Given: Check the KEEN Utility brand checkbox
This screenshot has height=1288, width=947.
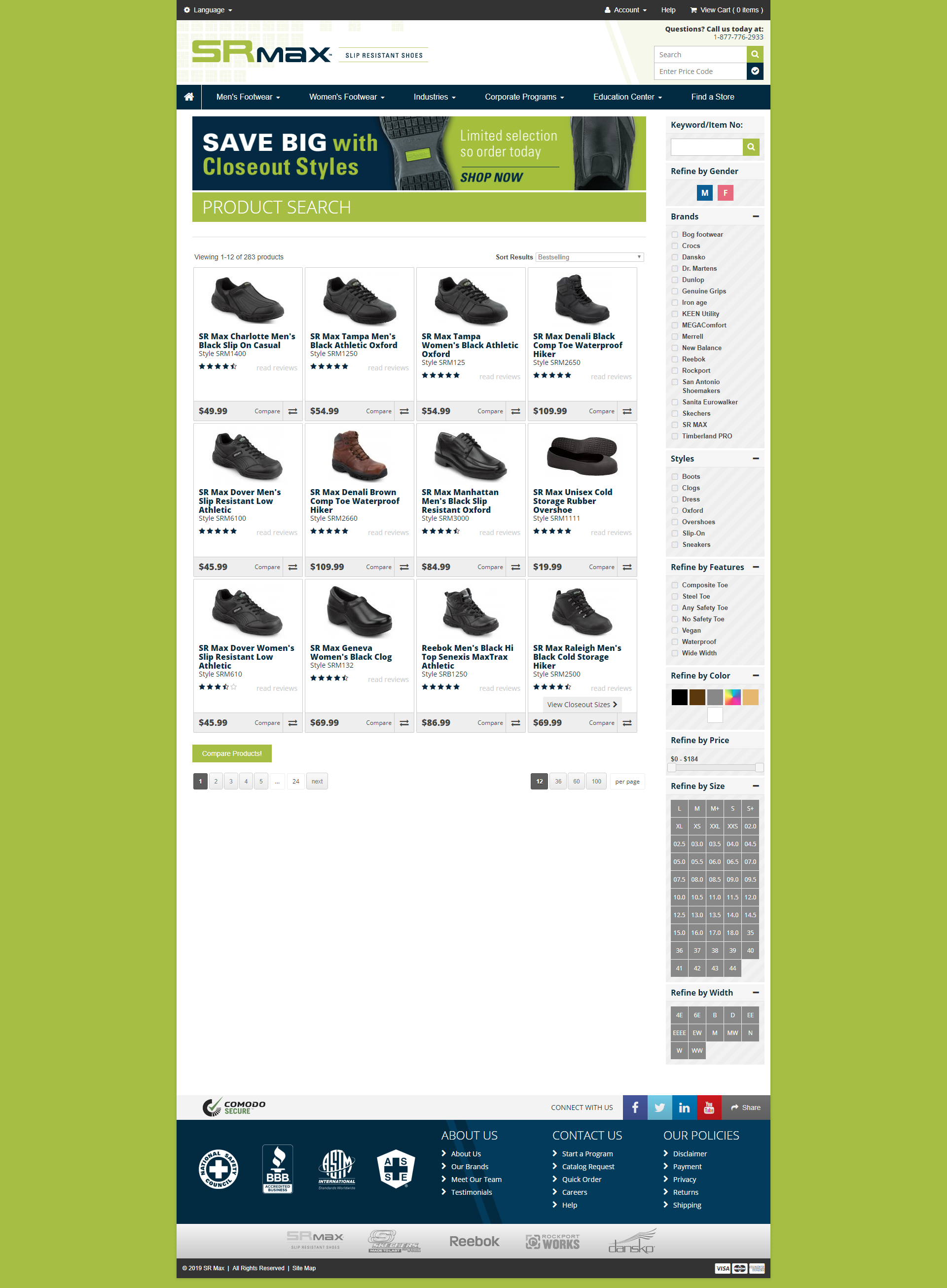Looking at the screenshot, I should point(675,314).
